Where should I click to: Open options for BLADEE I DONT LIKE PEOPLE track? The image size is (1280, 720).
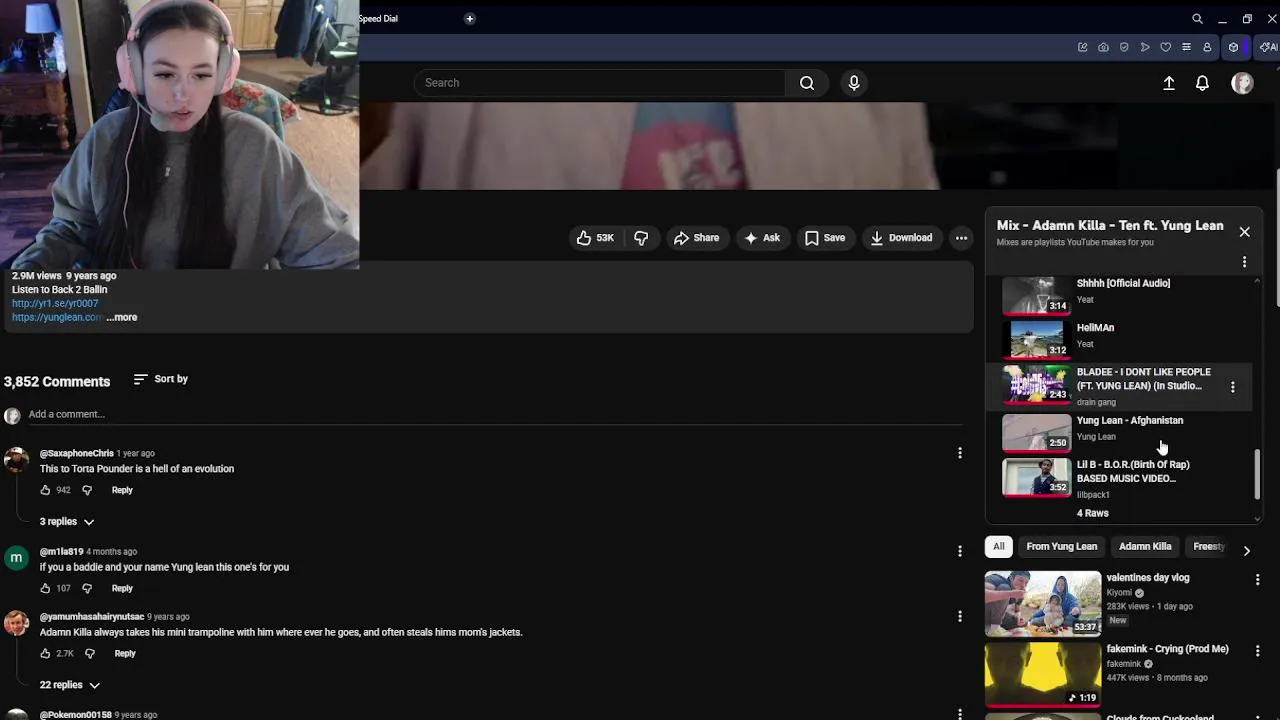tap(1232, 387)
